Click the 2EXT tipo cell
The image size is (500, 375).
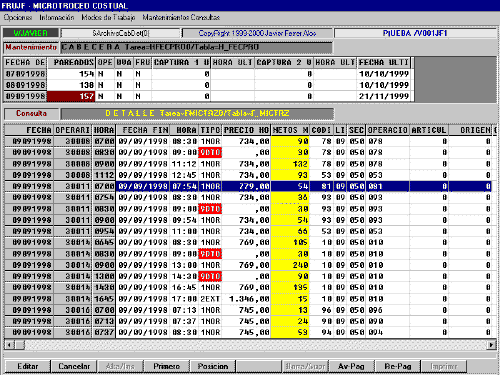click(x=210, y=299)
